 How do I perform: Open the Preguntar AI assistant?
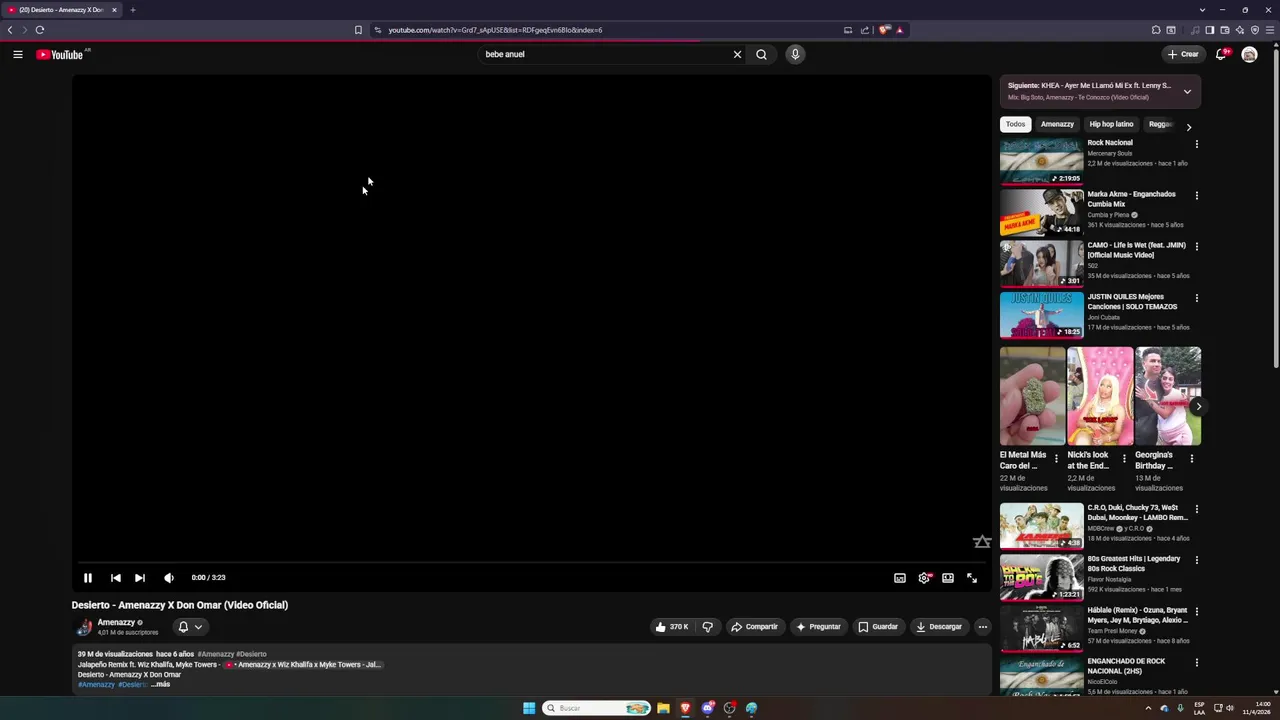819,627
